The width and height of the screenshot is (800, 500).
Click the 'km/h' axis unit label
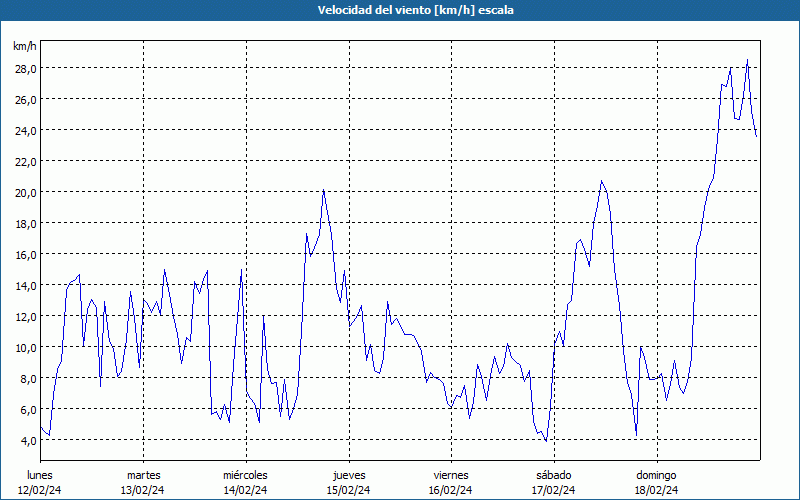pos(24,46)
